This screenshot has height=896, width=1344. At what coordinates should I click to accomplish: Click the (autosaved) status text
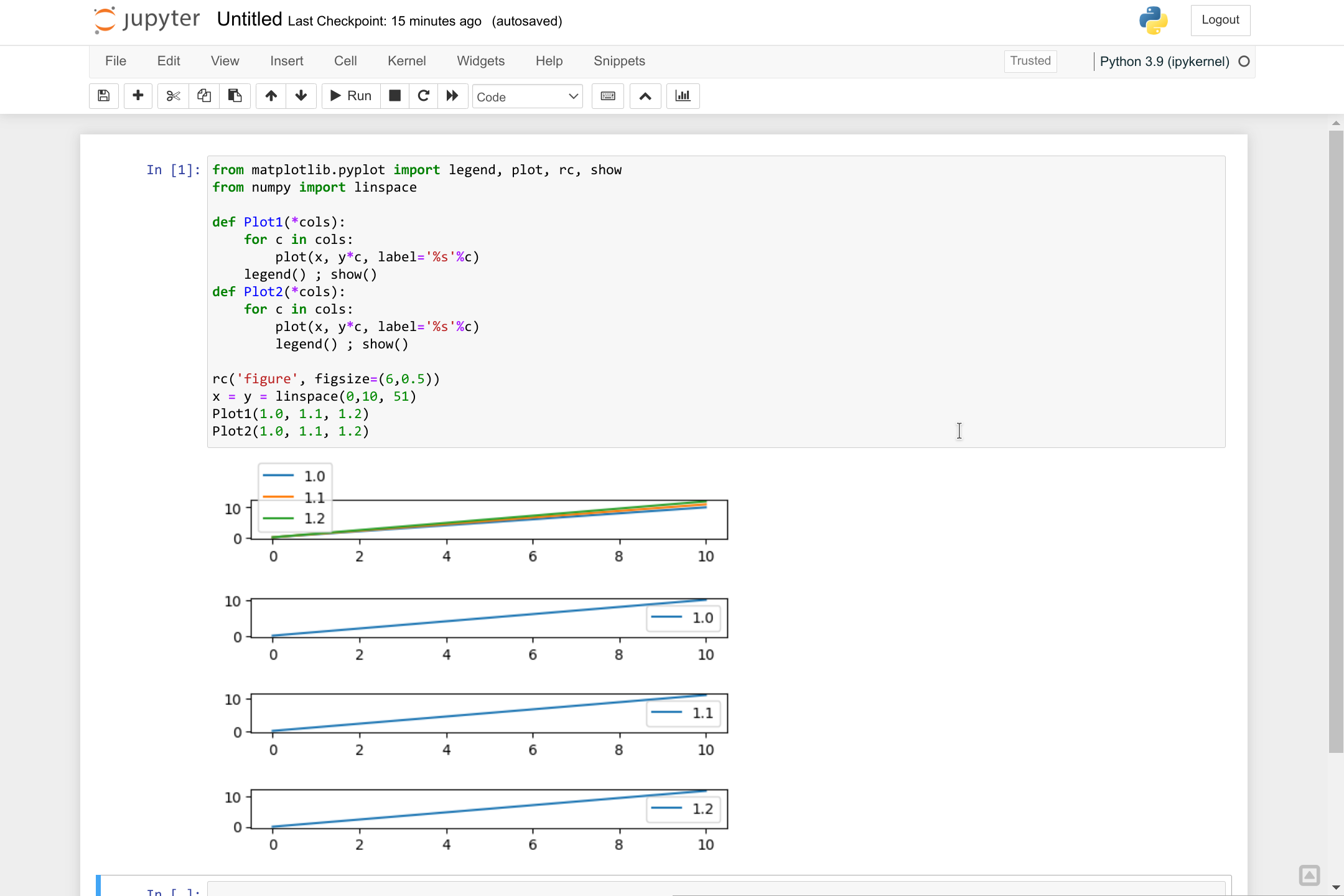[x=527, y=21]
